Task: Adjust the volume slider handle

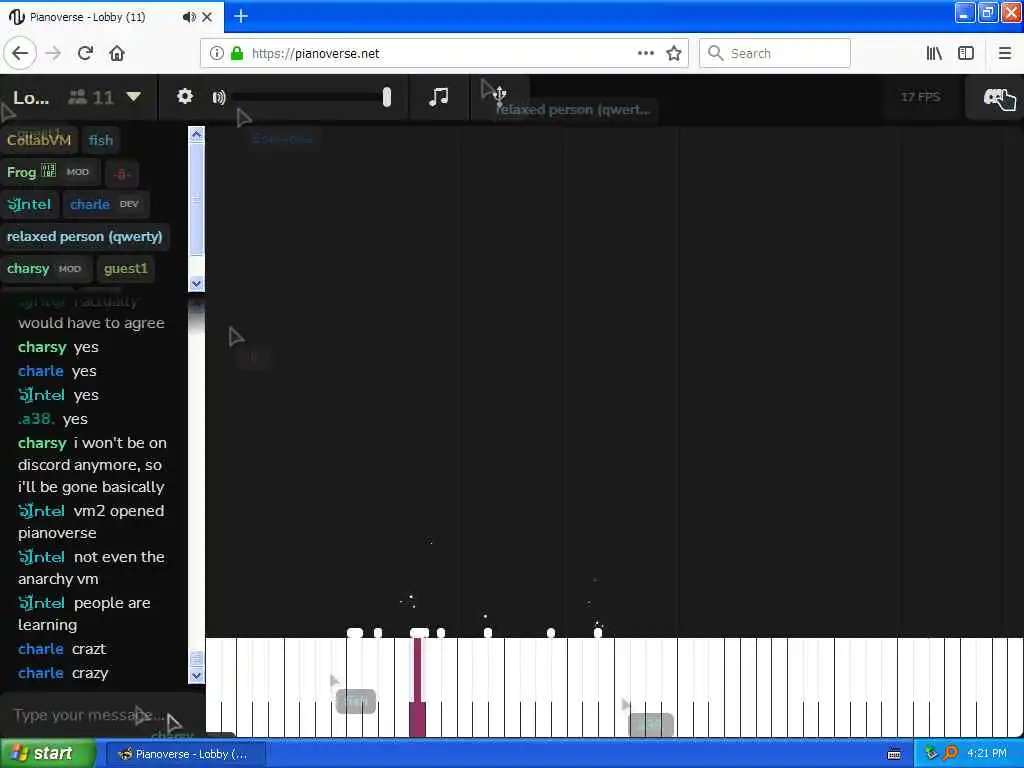Action: 387,97
